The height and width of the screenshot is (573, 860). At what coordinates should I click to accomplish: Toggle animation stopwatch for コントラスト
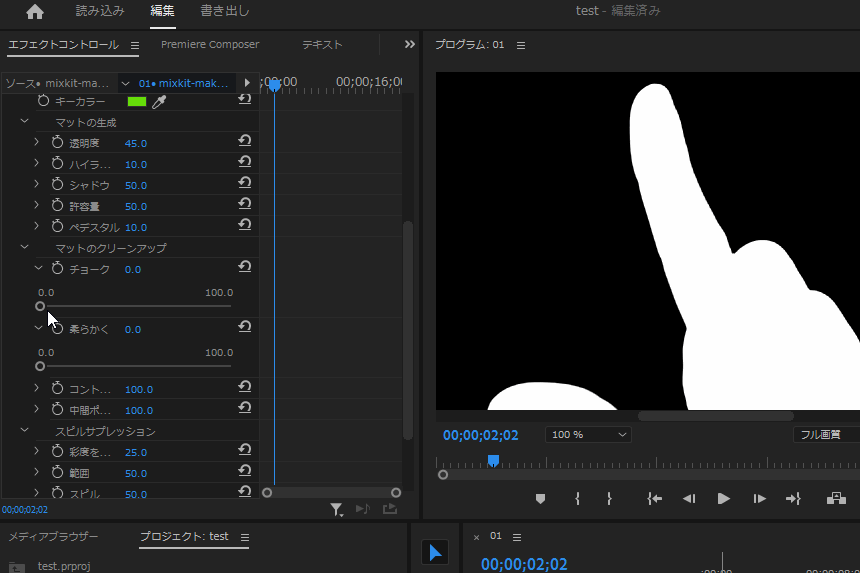(x=57, y=388)
